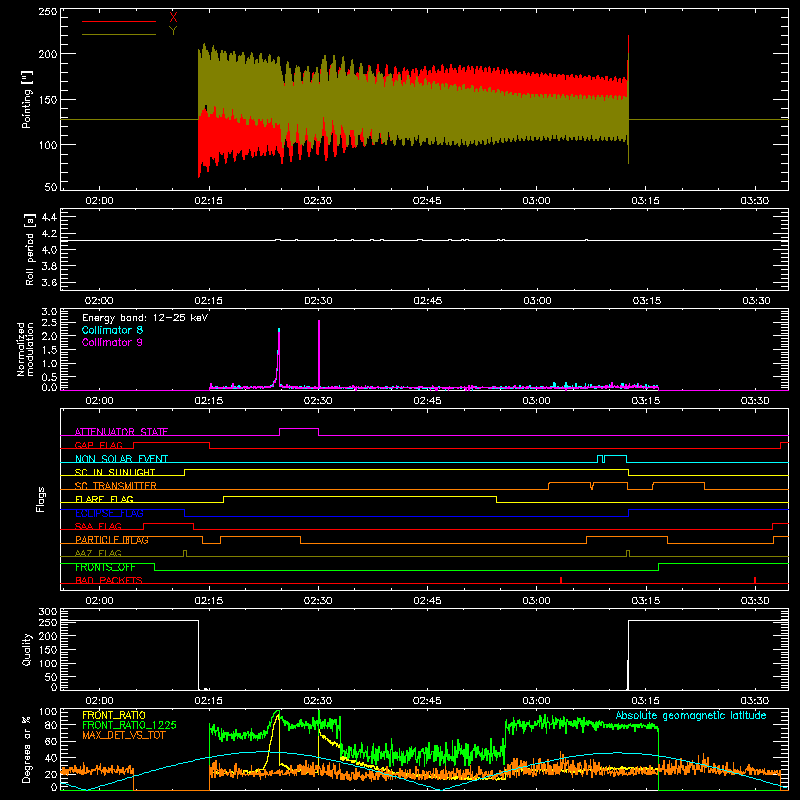The image size is (800, 800).
Task: Click the 300 value on Quality axis
Action: tap(48, 612)
